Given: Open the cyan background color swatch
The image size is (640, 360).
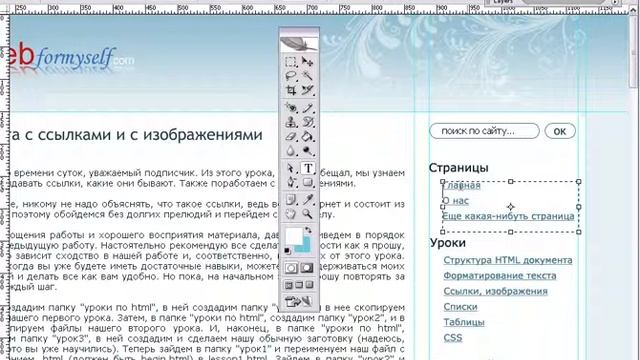Looking at the screenshot, I should (304, 245).
